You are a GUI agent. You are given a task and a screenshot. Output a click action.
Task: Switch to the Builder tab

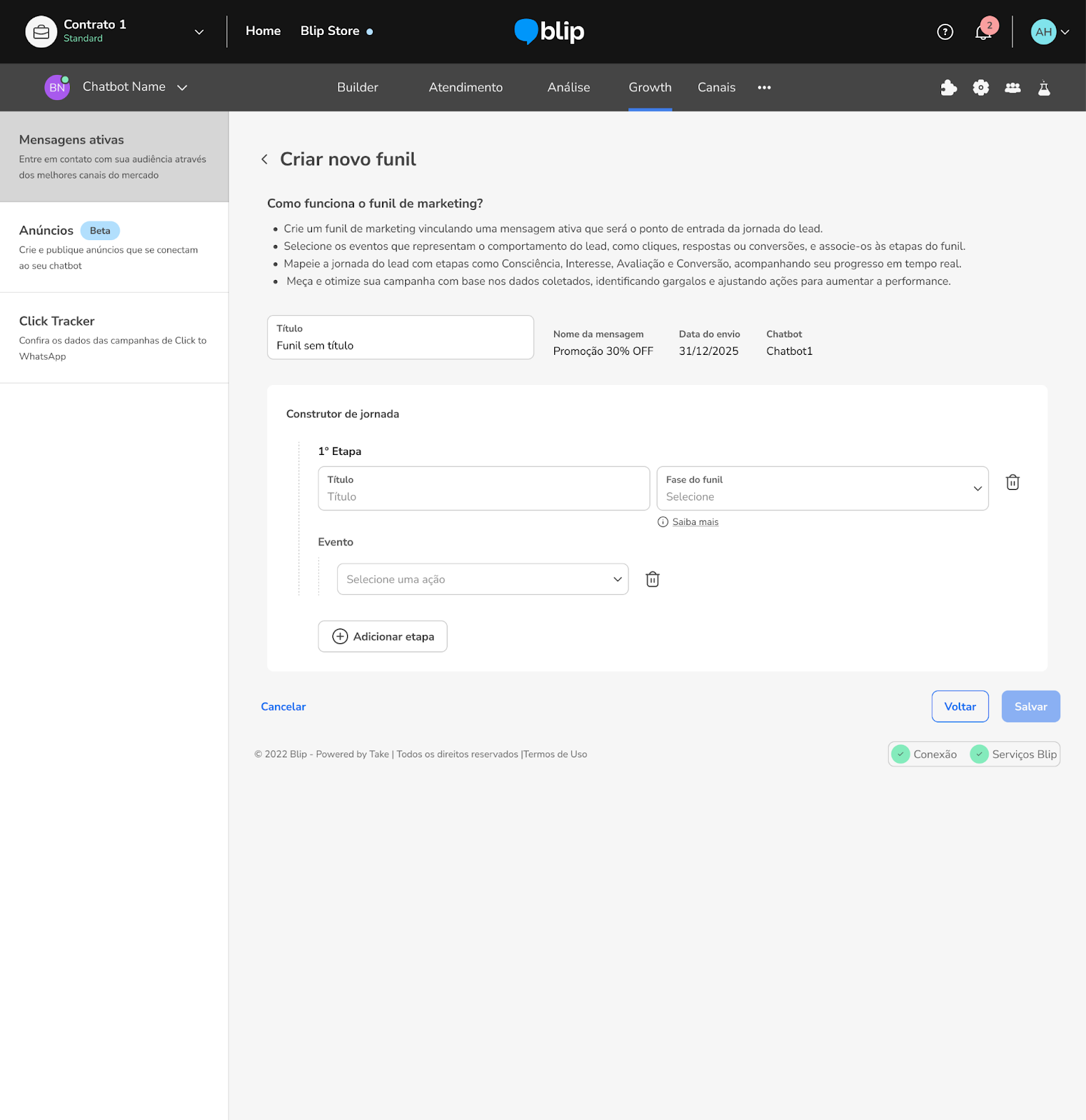[x=358, y=87]
